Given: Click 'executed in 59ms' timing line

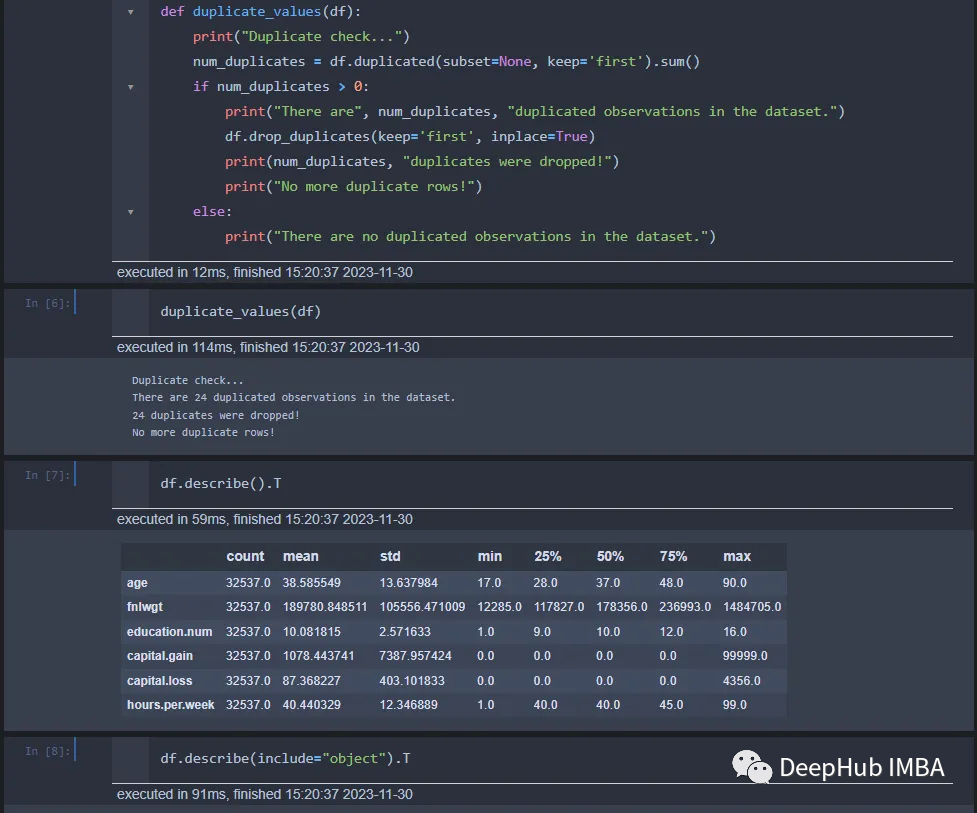Looking at the screenshot, I should tap(265, 520).
